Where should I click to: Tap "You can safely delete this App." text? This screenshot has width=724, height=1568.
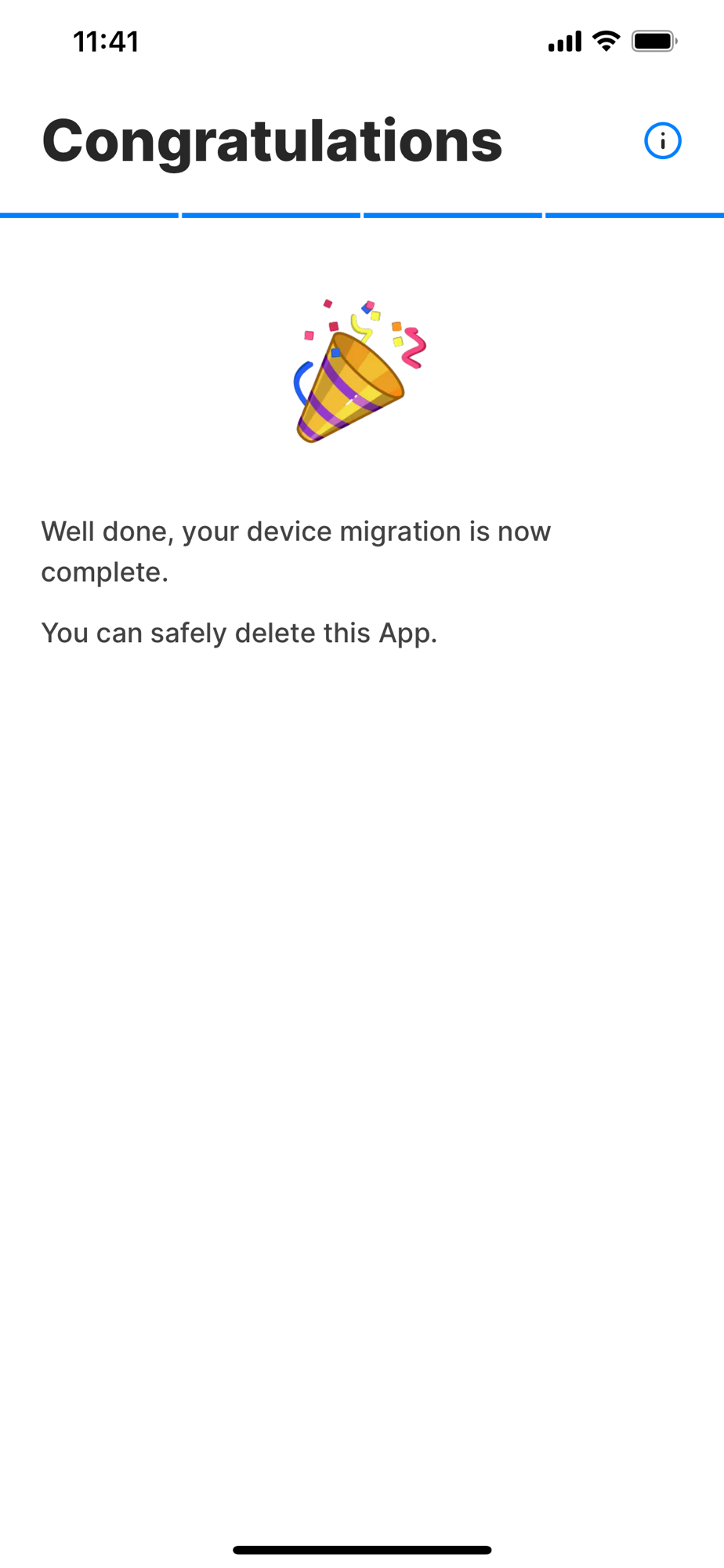click(239, 633)
